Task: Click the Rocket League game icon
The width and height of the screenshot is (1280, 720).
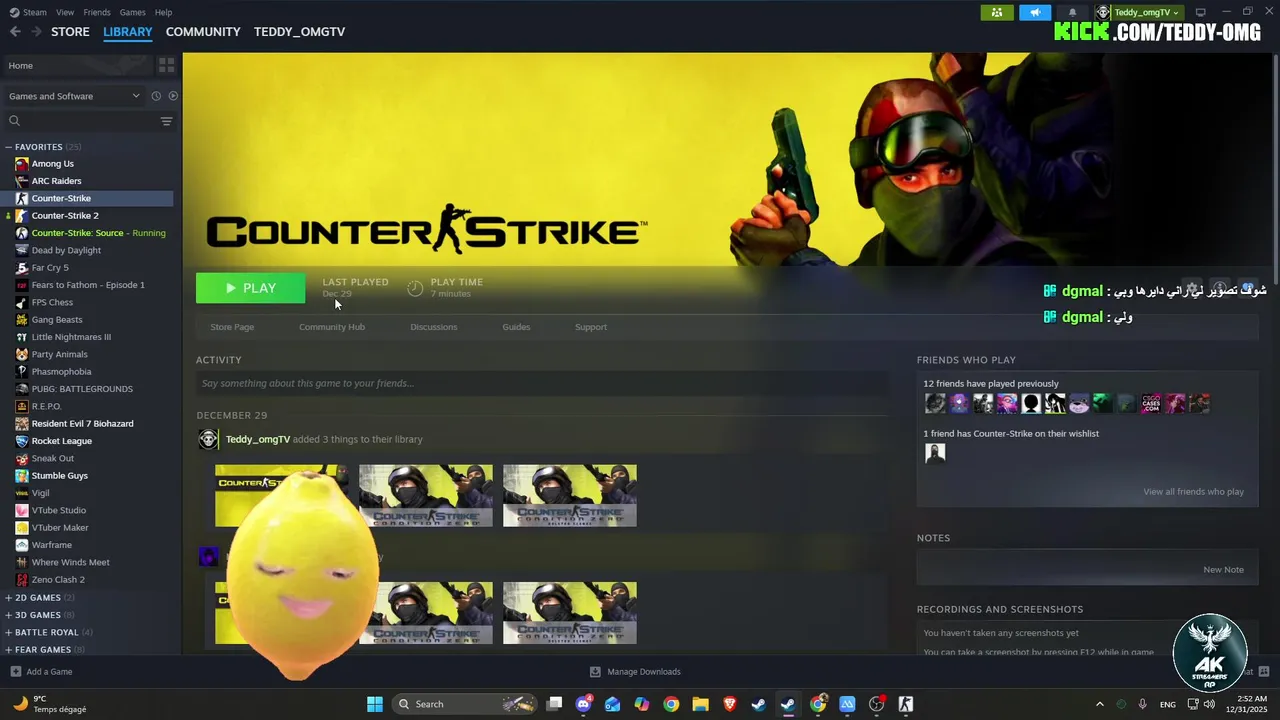Action: pyautogui.click(x=22, y=441)
